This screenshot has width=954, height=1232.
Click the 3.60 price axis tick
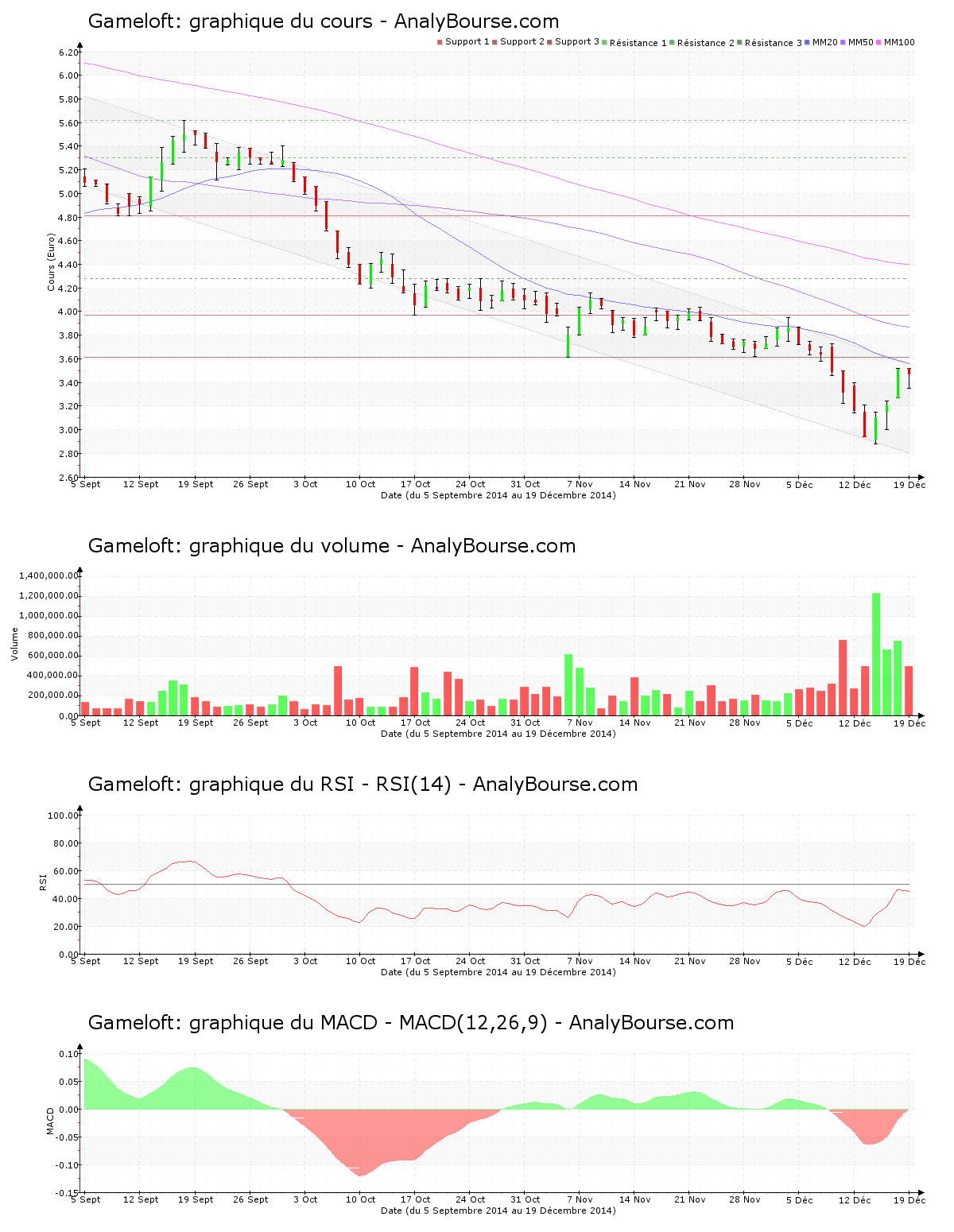[x=68, y=359]
